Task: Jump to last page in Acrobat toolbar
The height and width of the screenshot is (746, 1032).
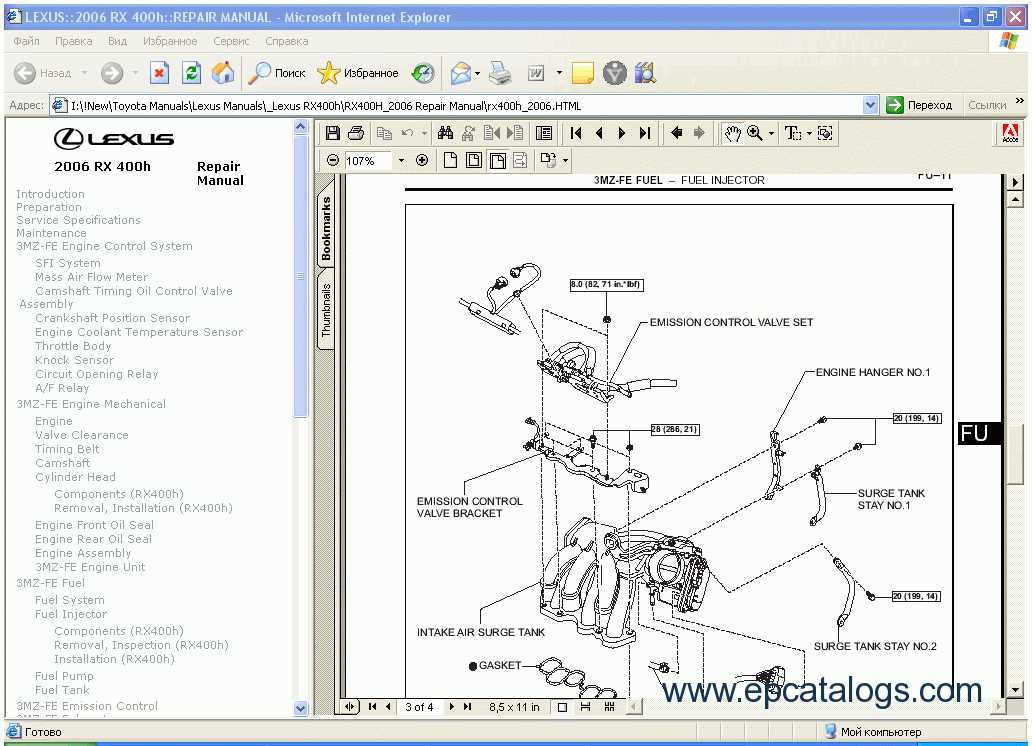Action: (645, 134)
